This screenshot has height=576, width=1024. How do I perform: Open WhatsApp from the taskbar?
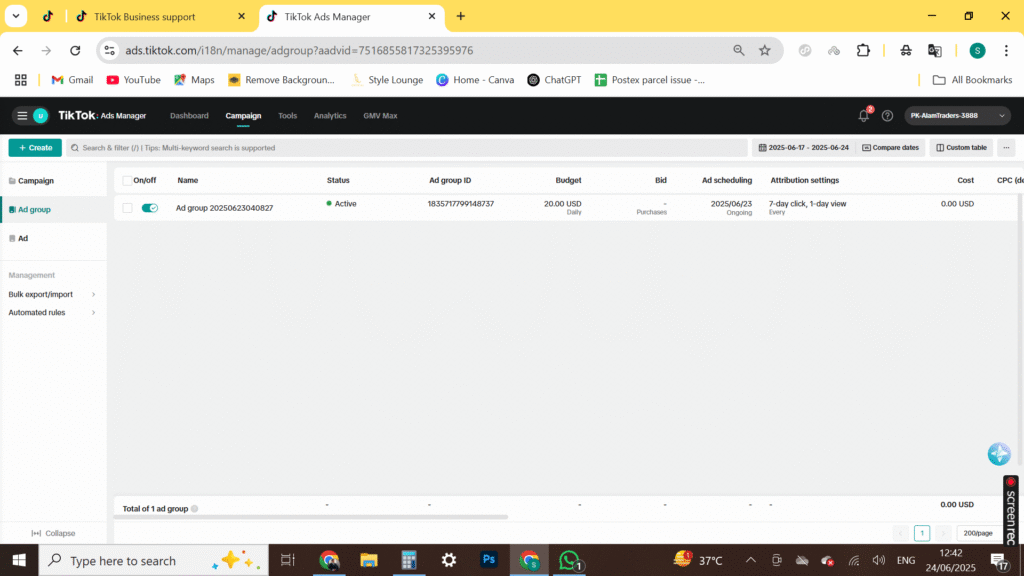coord(569,560)
